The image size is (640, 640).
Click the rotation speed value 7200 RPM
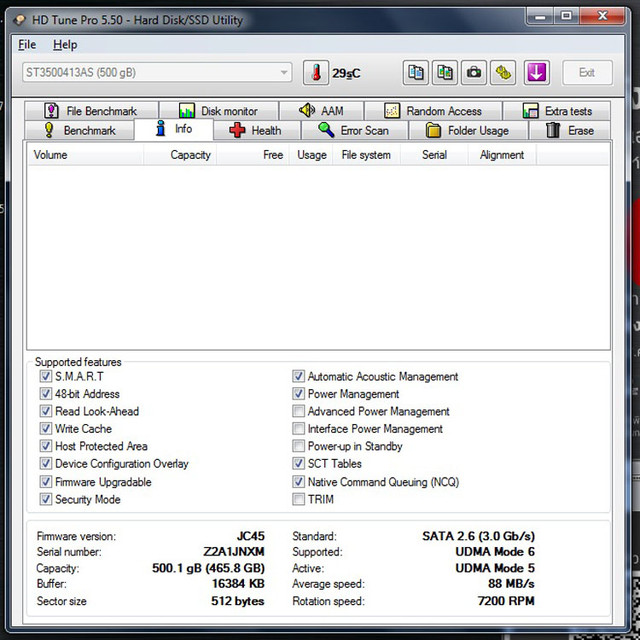coord(506,601)
